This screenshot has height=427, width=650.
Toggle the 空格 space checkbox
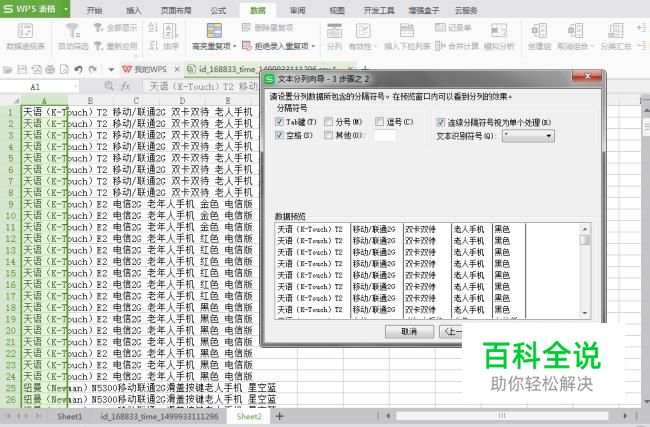tap(279, 135)
